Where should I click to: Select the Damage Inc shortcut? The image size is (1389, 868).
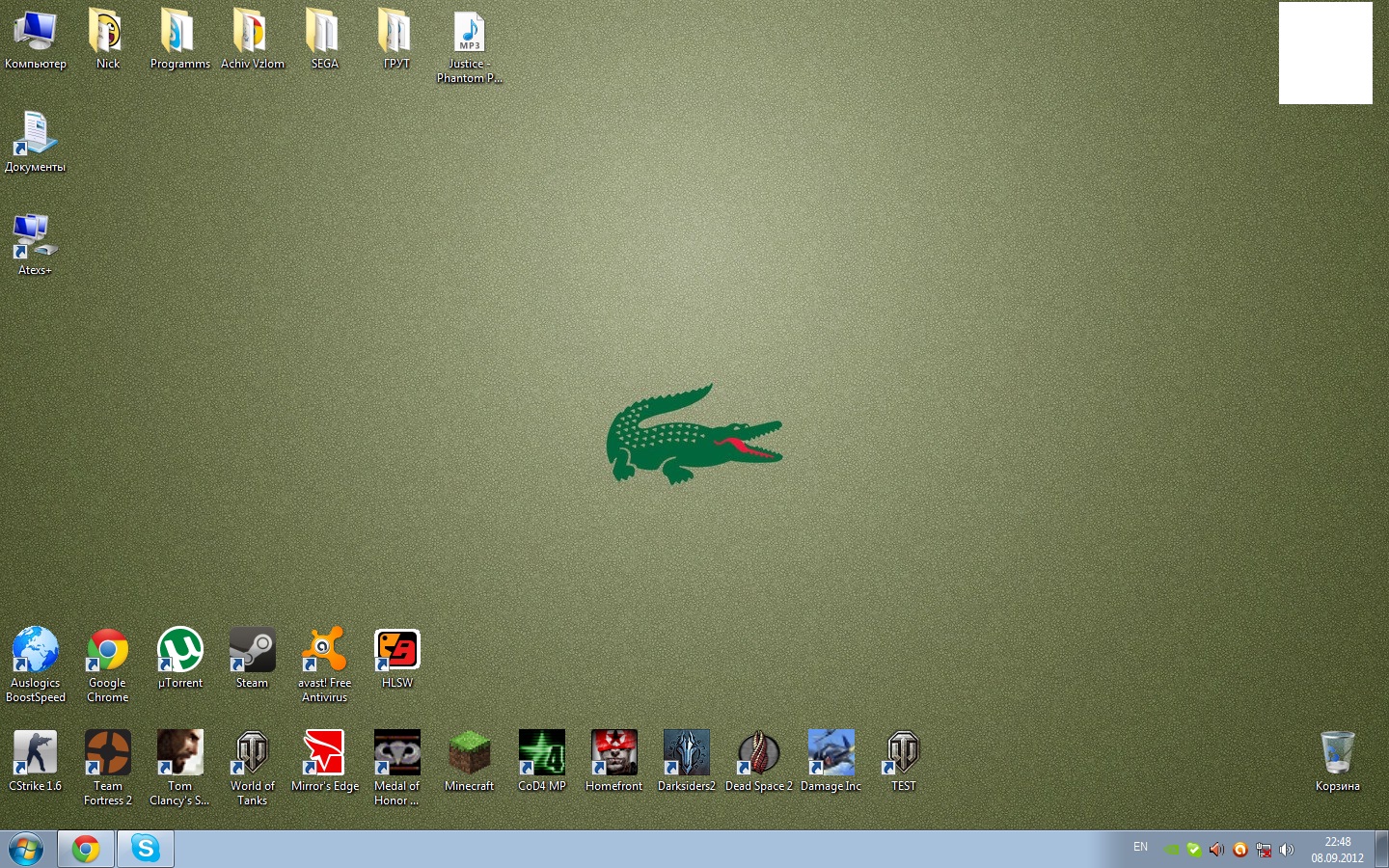pos(831,762)
